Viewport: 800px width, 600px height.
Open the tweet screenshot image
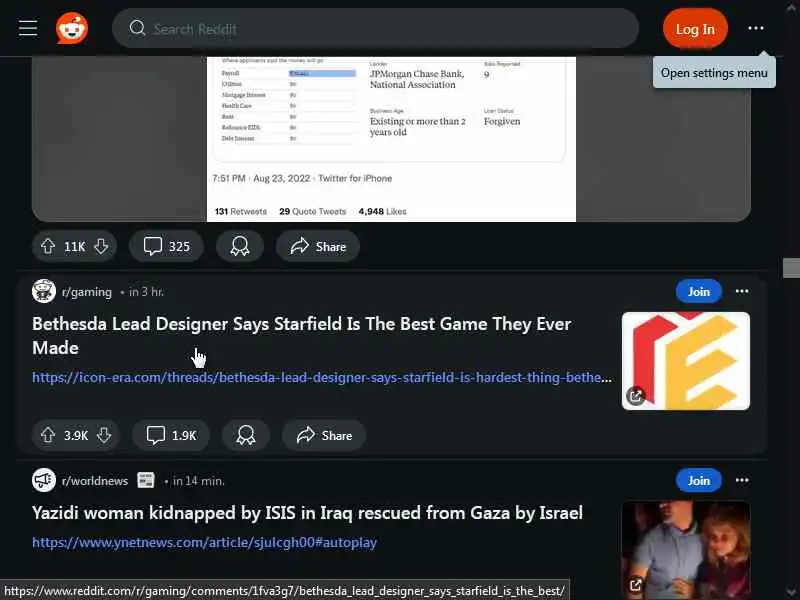tap(391, 139)
